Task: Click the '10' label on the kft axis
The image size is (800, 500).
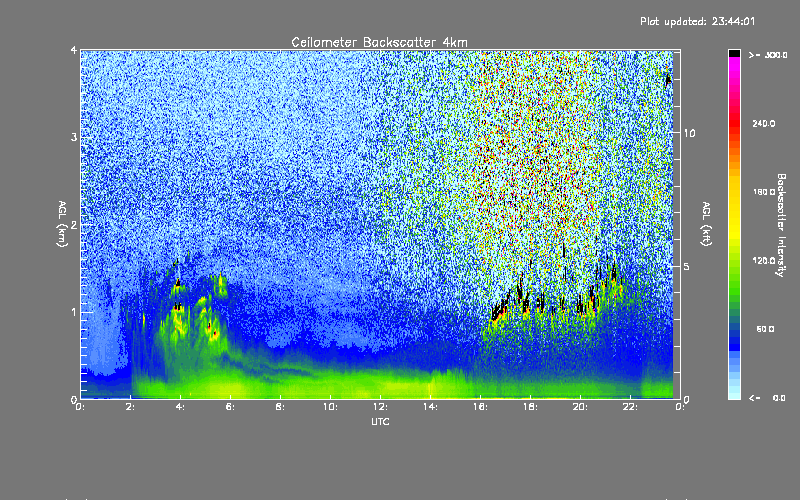Action: tap(689, 133)
